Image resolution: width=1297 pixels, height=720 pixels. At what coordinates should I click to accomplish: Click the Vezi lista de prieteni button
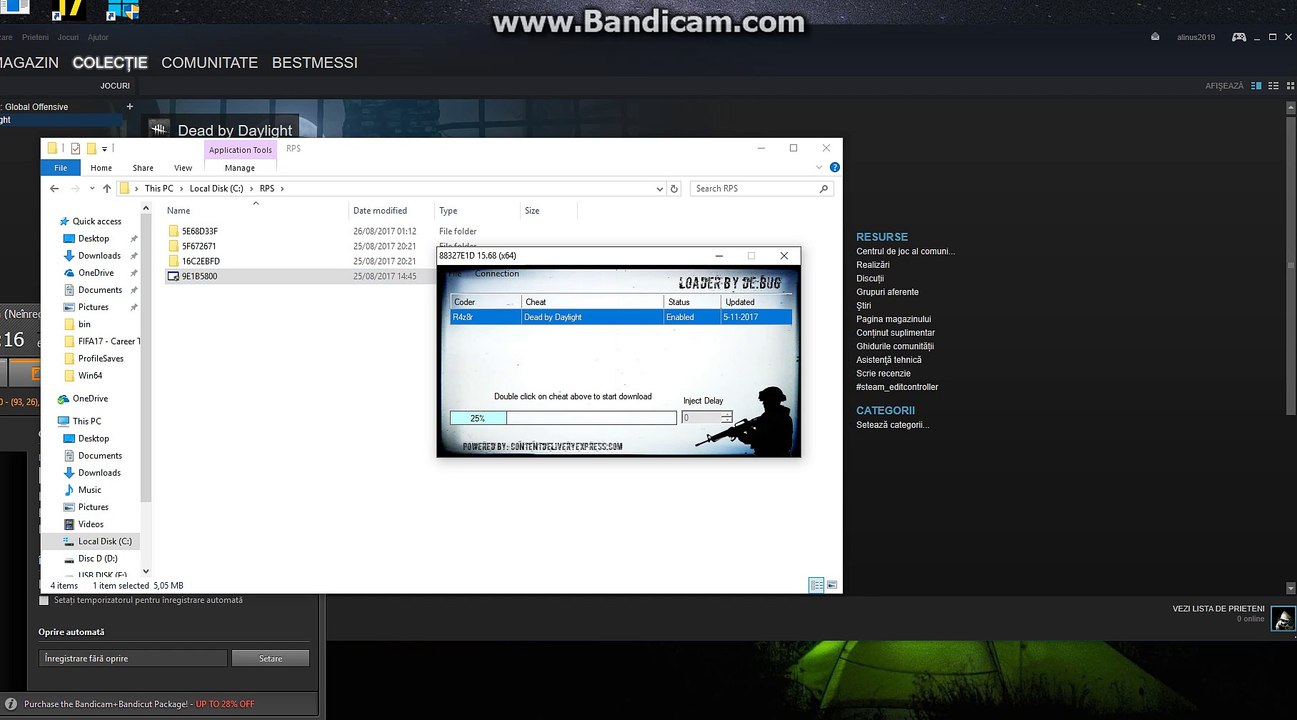tap(1219, 608)
